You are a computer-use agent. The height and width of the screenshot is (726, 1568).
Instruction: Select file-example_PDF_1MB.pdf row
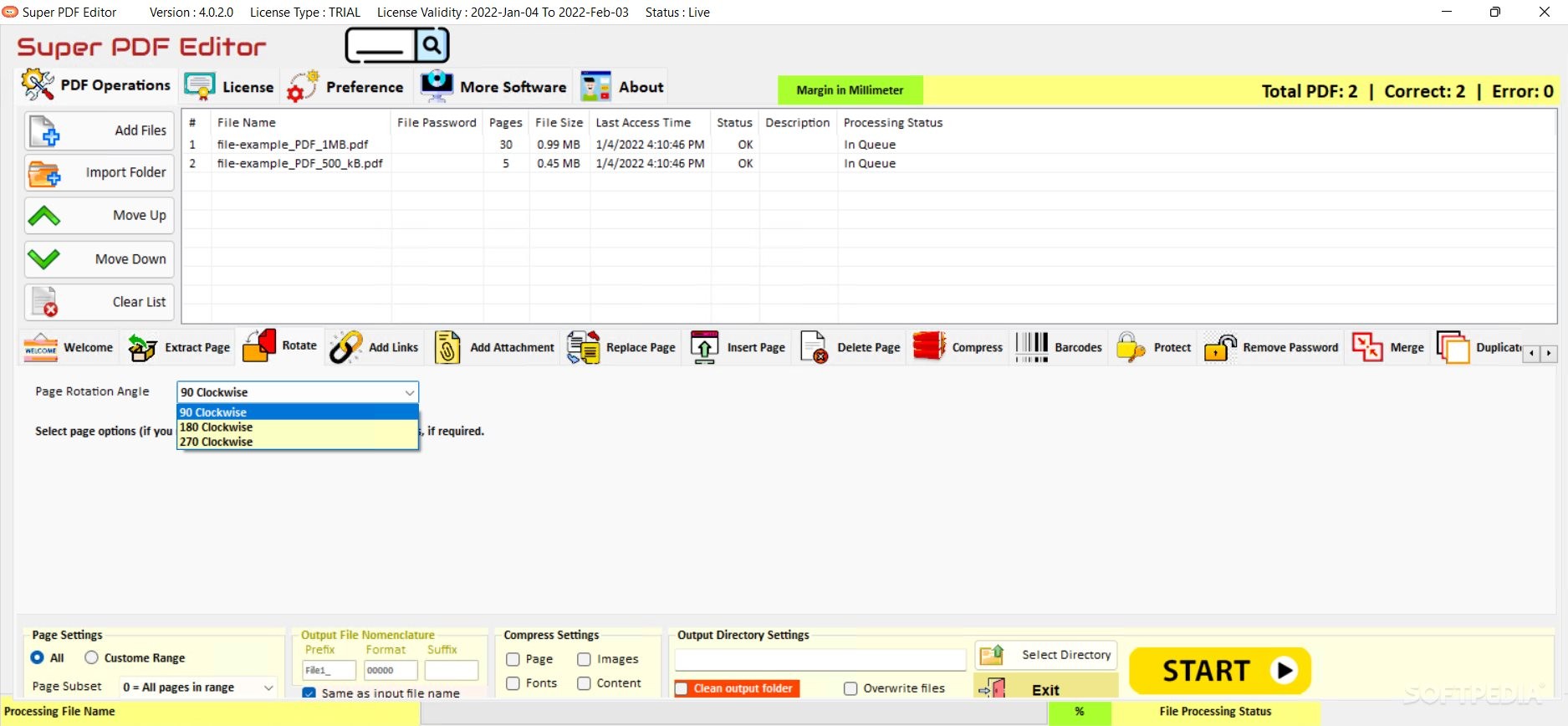pos(868,145)
